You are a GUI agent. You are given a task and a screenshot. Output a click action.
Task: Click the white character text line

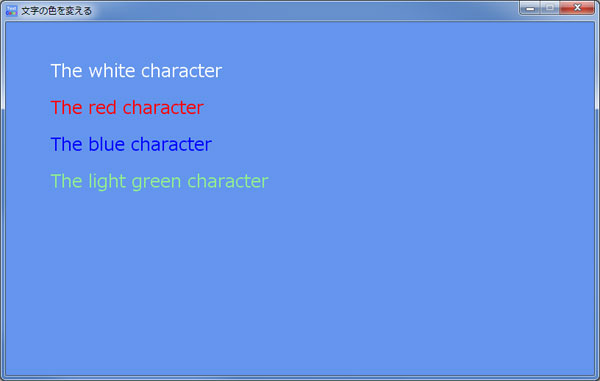(136, 71)
